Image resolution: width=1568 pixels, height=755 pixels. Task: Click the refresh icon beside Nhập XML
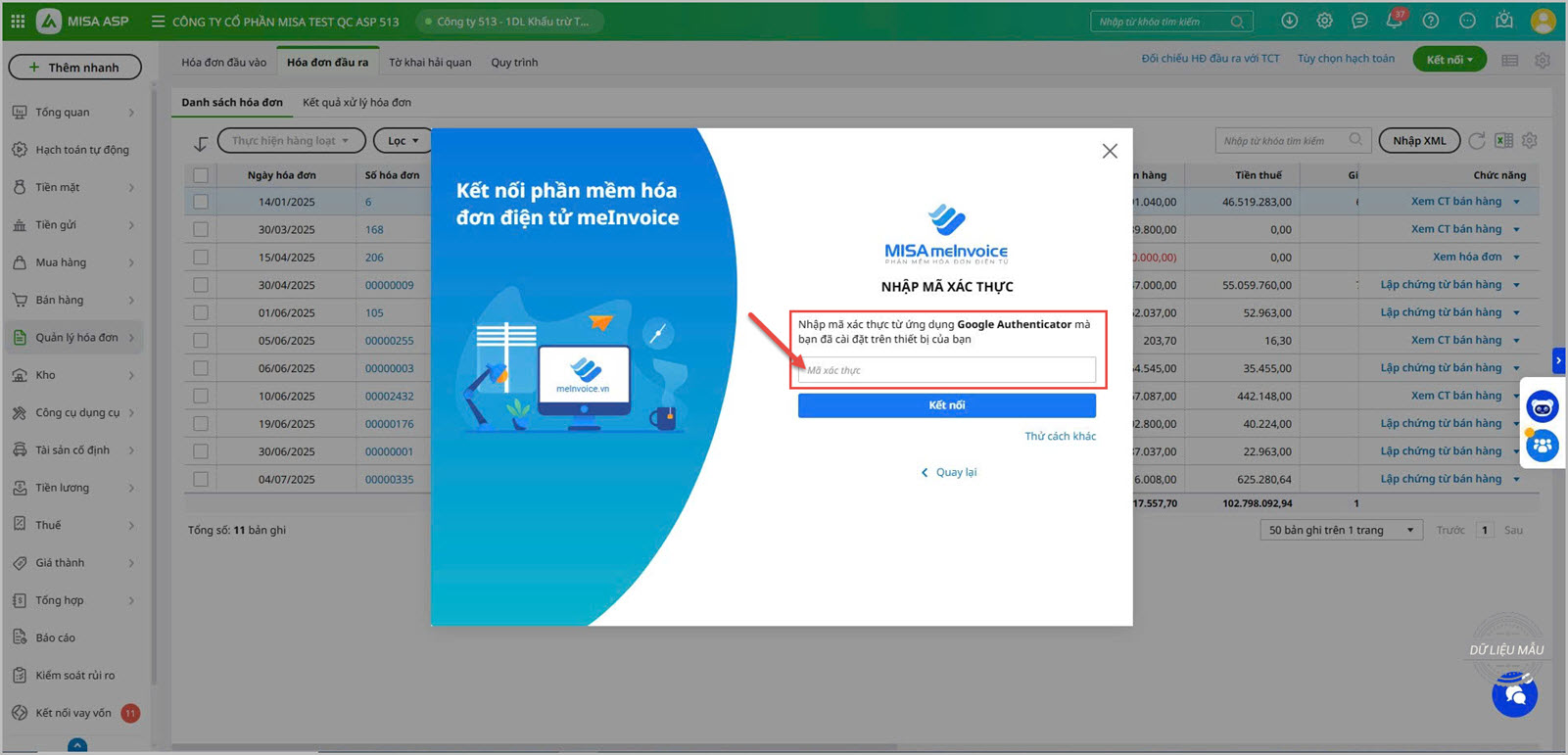(x=1477, y=141)
